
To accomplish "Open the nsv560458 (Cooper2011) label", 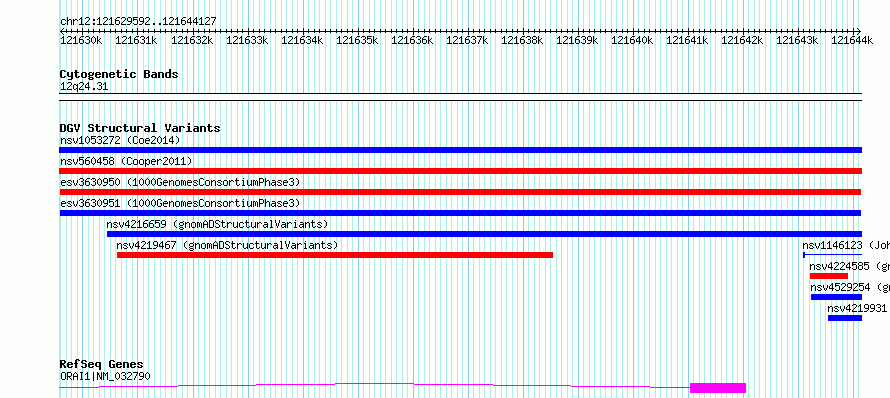I will coord(126,161).
